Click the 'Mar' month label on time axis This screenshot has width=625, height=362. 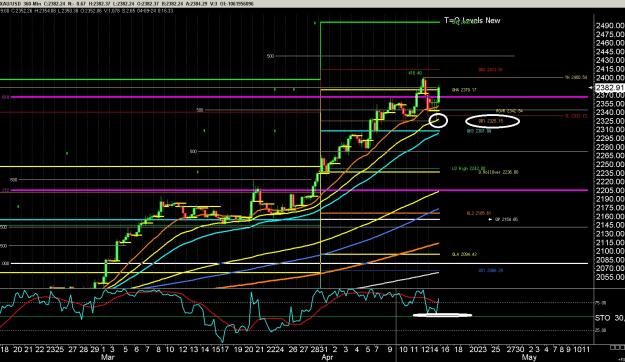(x=108, y=357)
